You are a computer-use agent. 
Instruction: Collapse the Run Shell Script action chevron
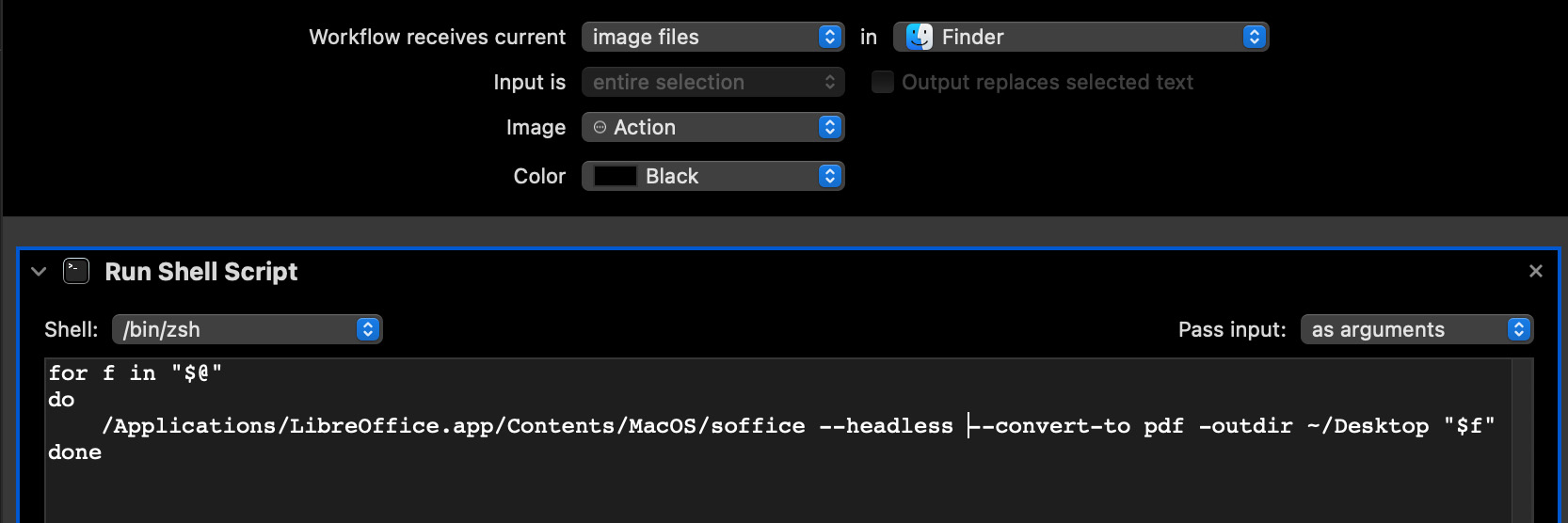click(39, 272)
